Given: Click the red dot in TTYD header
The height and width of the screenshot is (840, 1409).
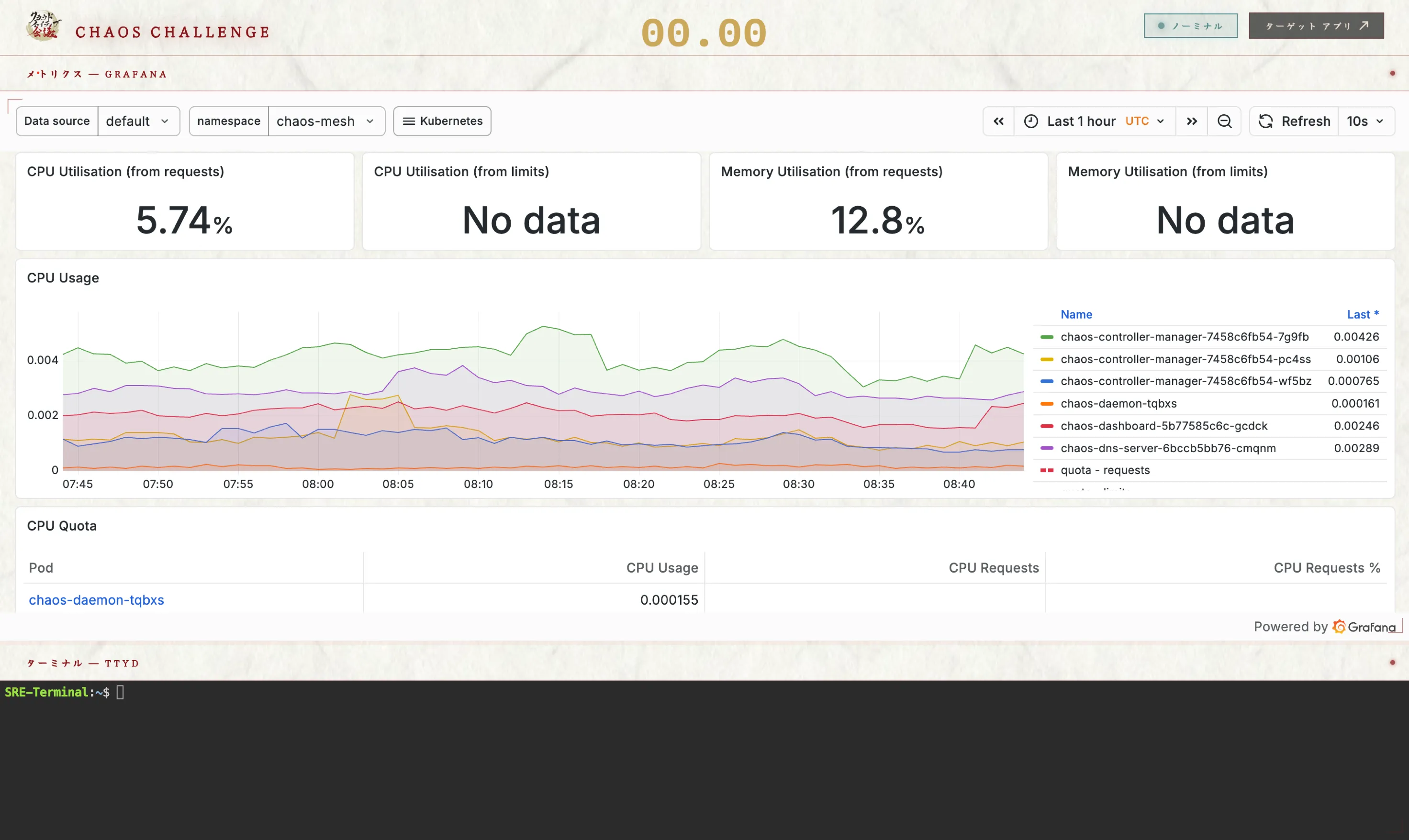Looking at the screenshot, I should [1393, 662].
